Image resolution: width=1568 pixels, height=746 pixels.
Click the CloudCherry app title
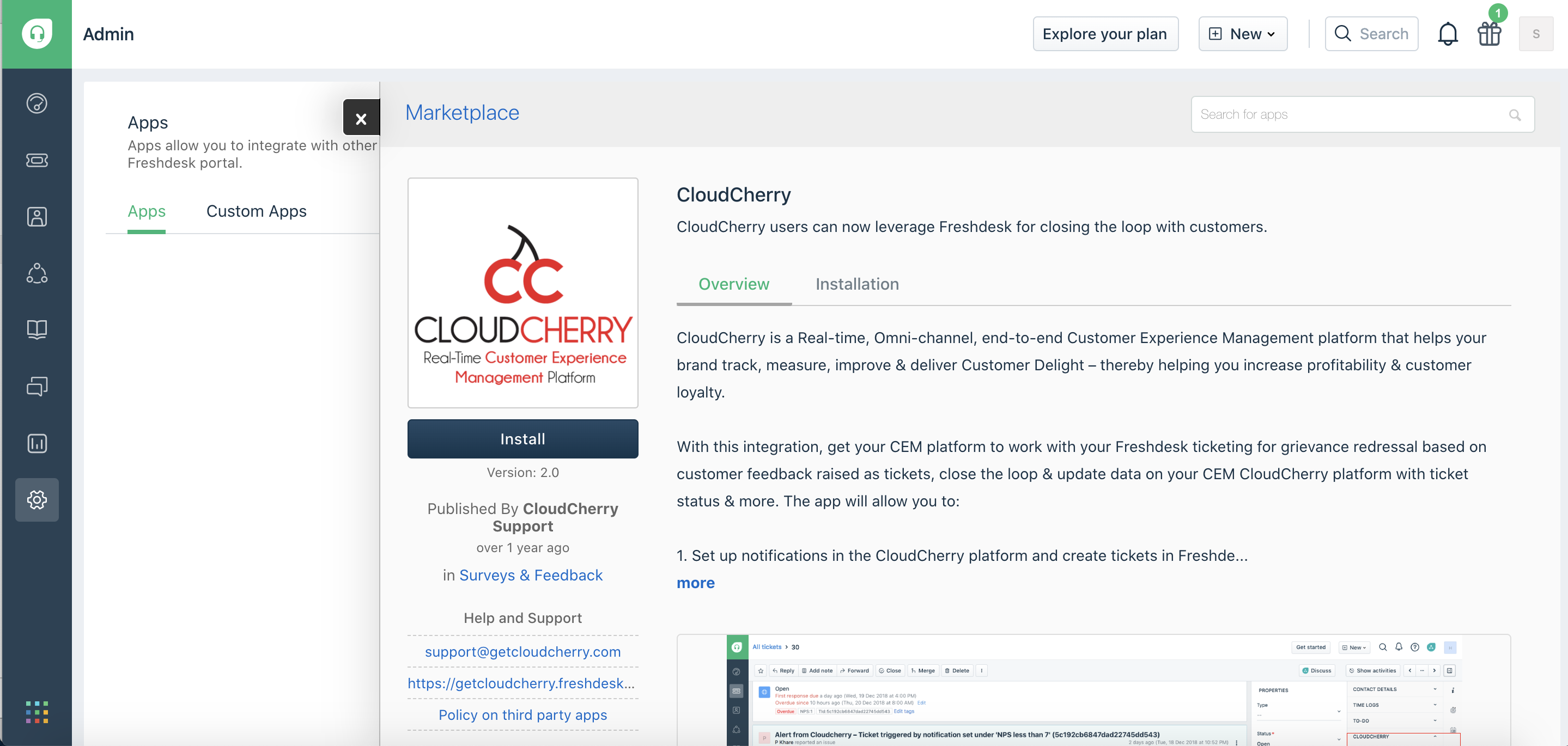point(733,195)
